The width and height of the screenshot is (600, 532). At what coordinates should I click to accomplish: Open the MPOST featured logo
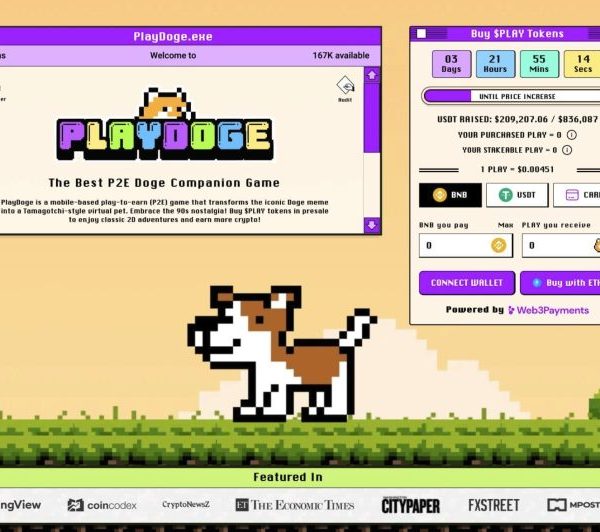[573, 505]
